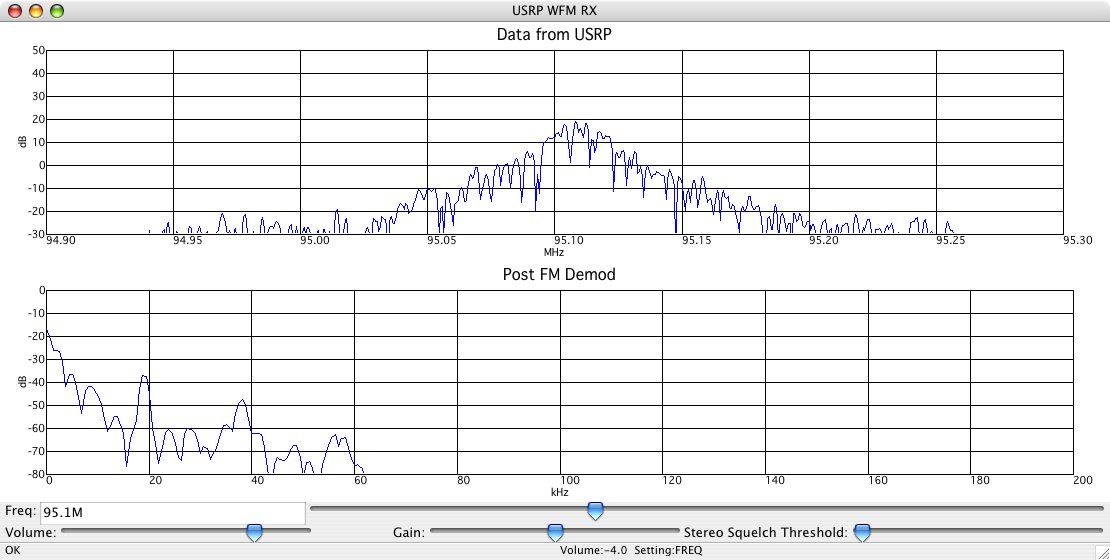
Task: Click the 95.05 axis tick label
Action: coord(442,241)
